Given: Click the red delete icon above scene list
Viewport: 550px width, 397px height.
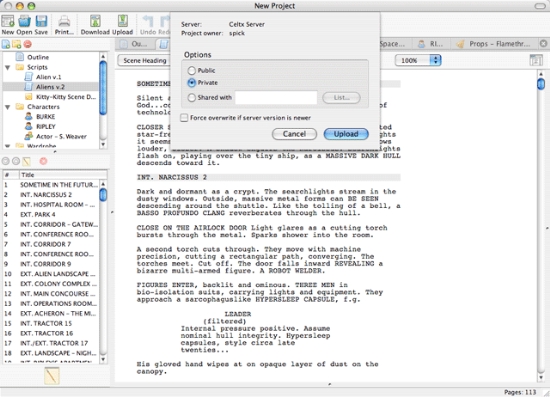Looking at the screenshot, I should (x=43, y=161).
